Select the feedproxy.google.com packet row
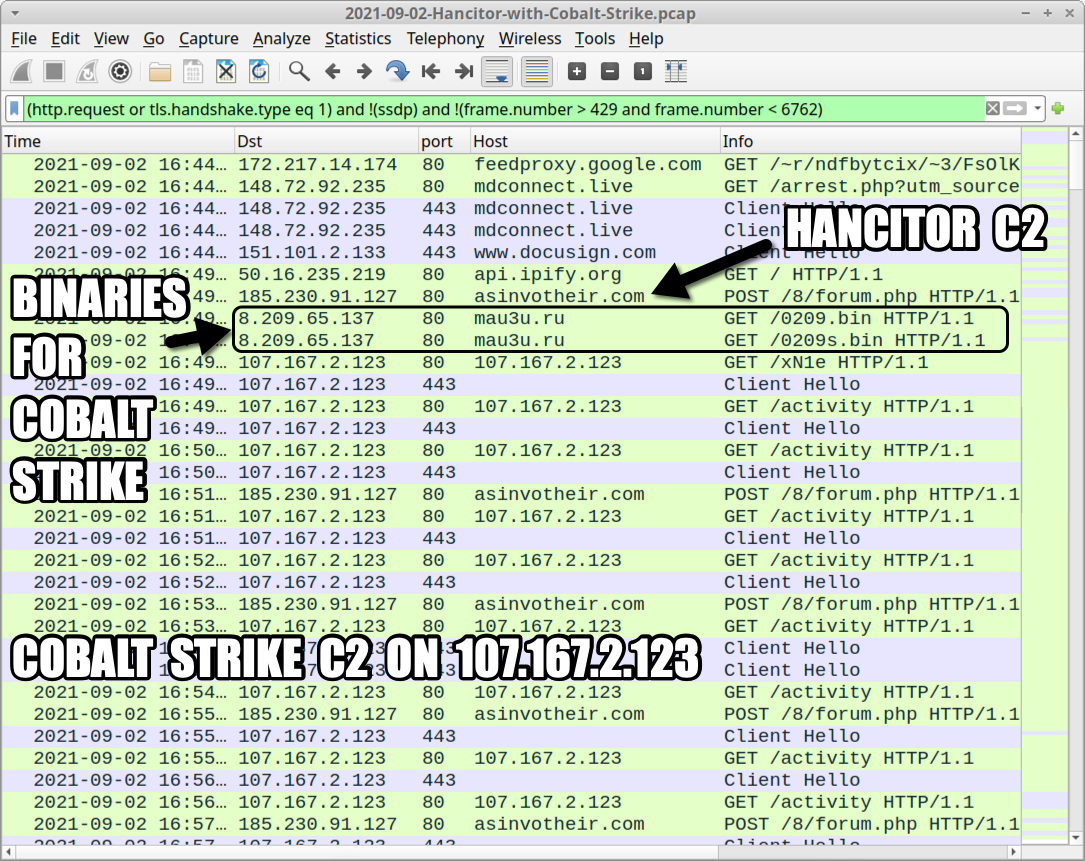Image resolution: width=1085 pixels, height=861 pixels. (x=511, y=165)
